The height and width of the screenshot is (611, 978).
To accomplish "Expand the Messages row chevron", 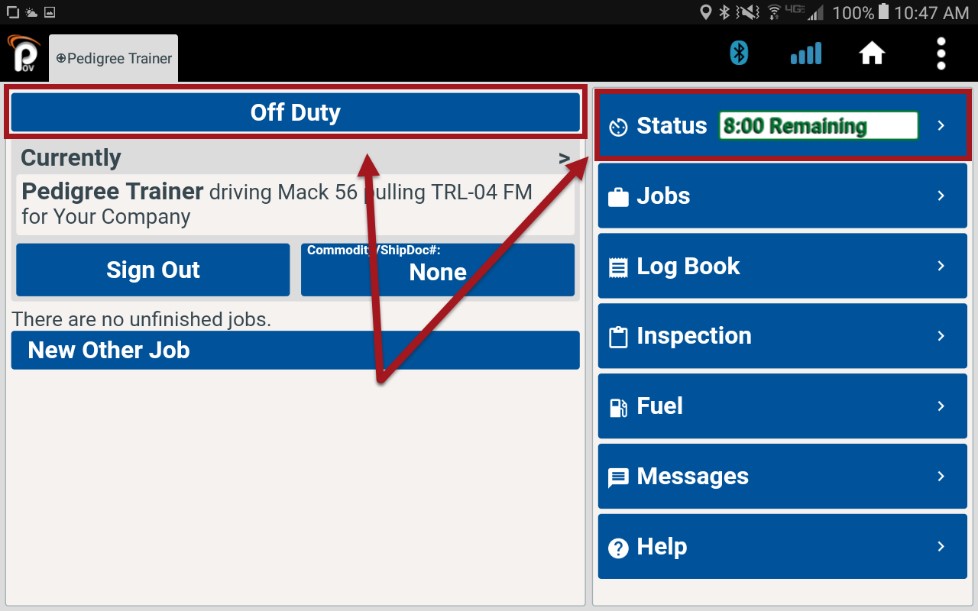I will 941,476.
